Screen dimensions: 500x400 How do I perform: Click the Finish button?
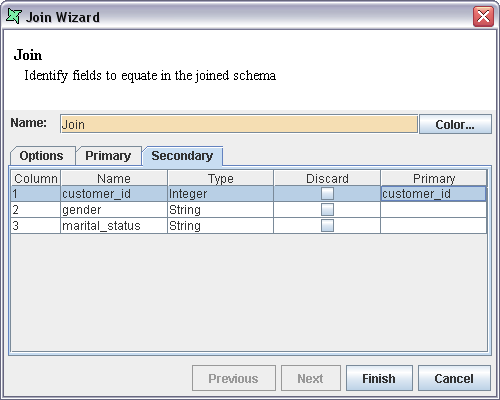pos(379,378)
